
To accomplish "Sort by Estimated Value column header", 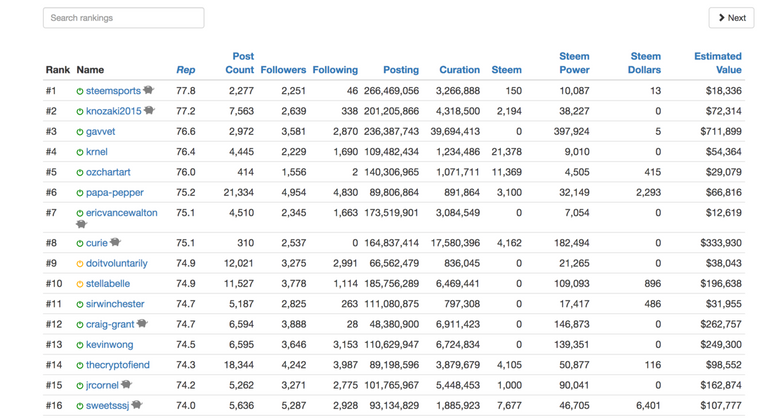I will tap(717, 63).
